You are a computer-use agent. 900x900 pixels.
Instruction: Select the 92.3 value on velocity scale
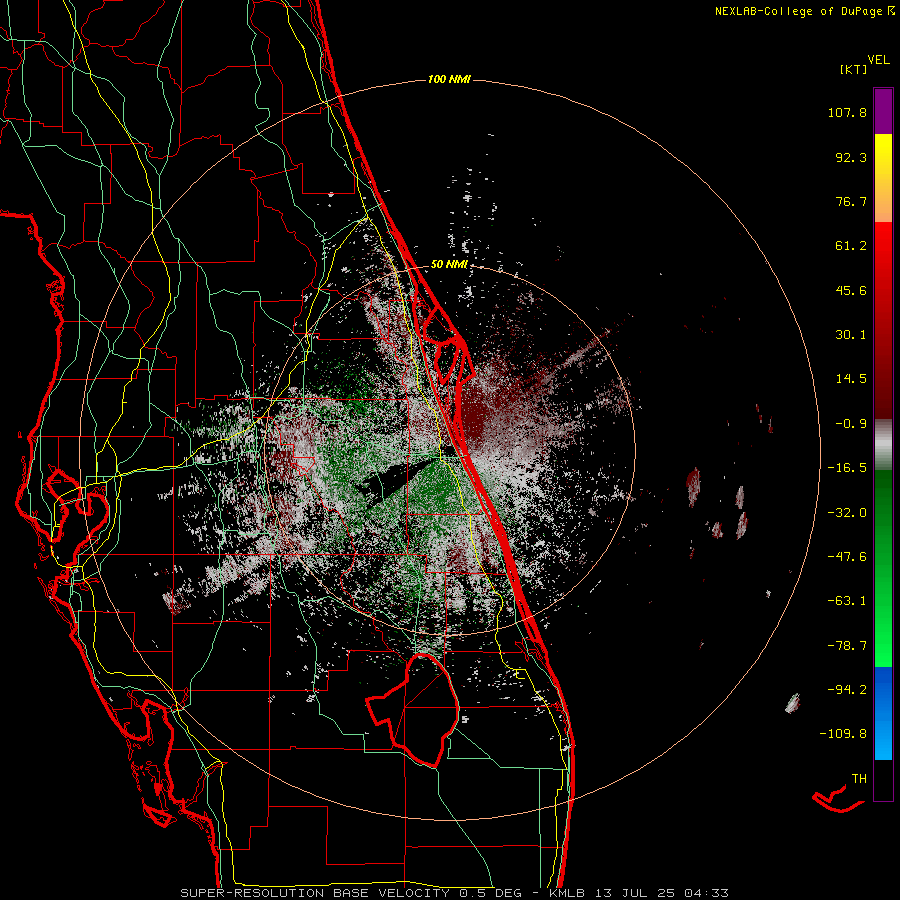click(x=851, y=157)
